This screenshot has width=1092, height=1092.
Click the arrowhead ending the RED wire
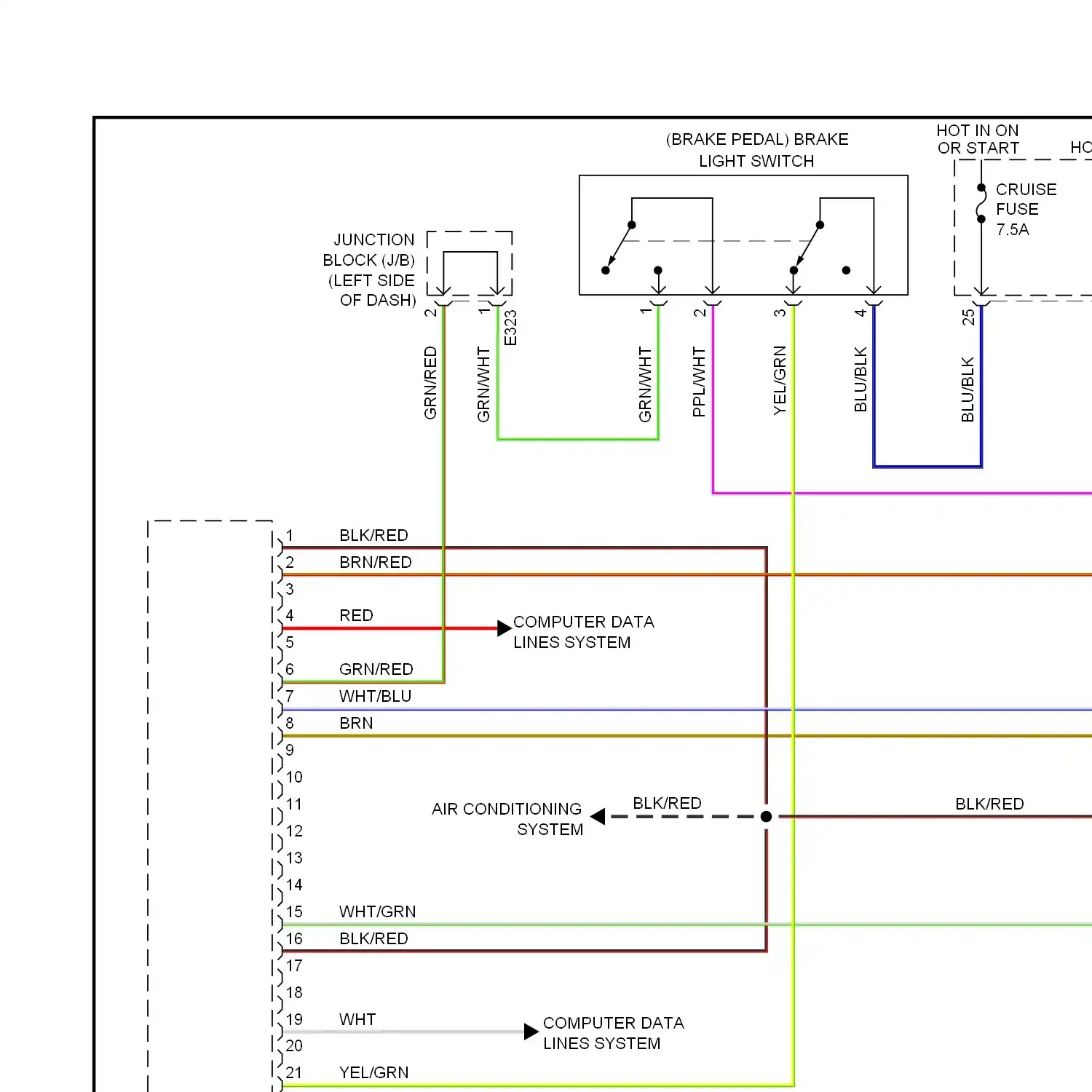click(505, 628)
